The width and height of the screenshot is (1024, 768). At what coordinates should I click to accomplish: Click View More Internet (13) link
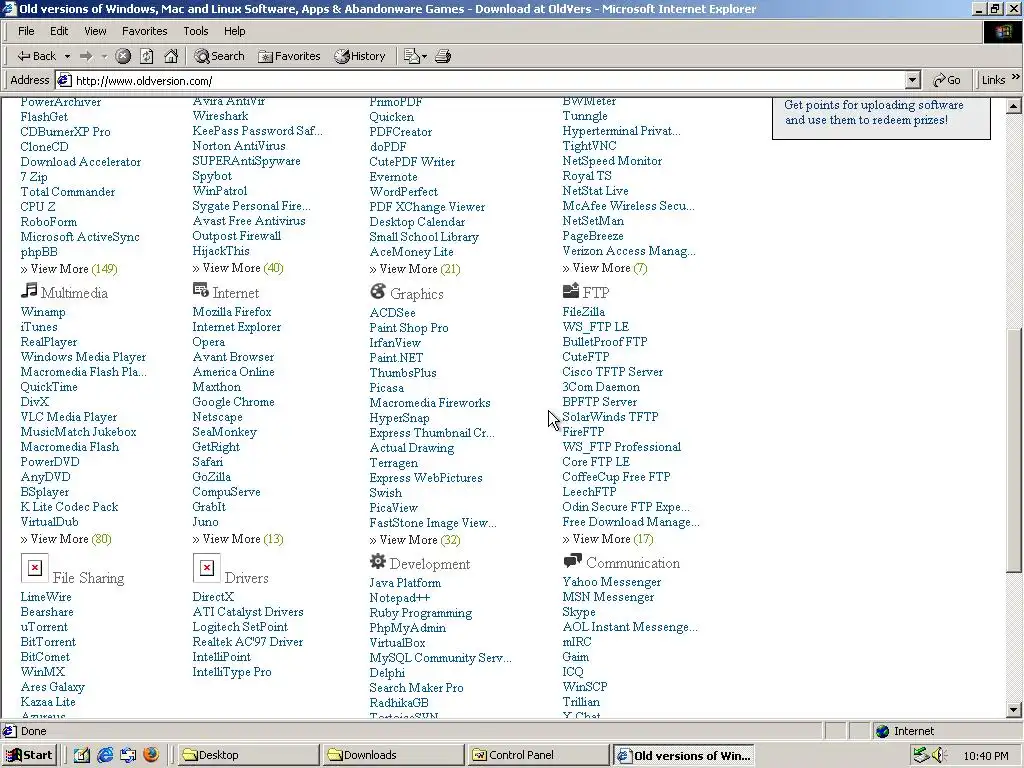tap(238, 539)
